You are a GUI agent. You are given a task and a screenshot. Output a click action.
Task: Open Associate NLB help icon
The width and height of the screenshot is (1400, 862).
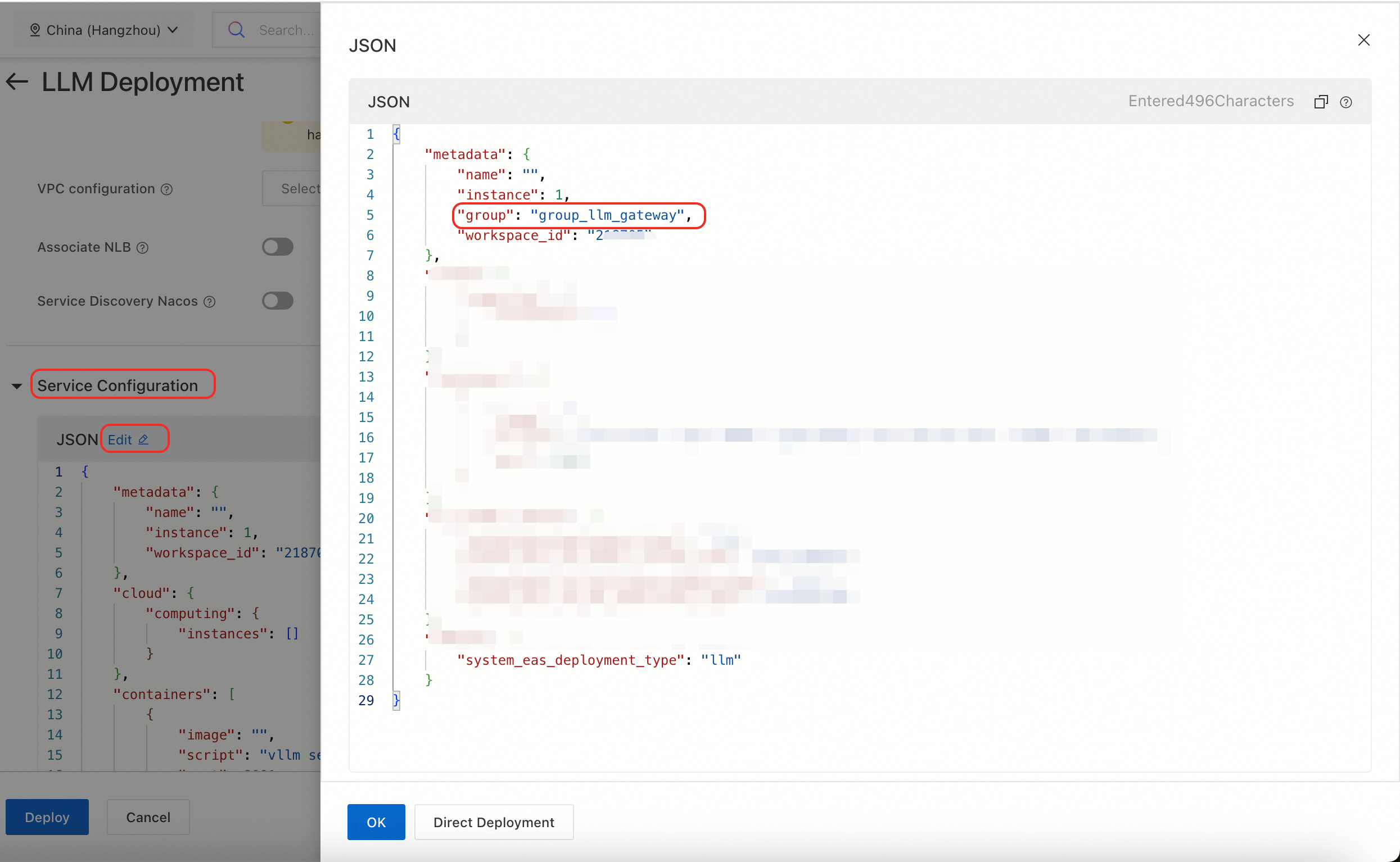pyautogui.click(x=143, y=247)
